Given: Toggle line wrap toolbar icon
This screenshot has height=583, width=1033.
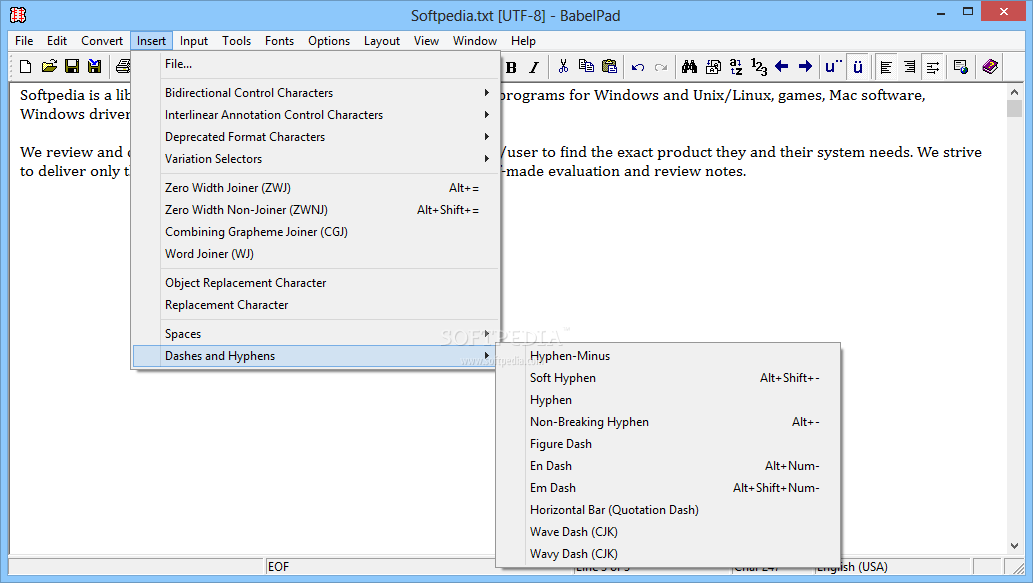Looking at the screenshot, I should [x=933, y=67].
